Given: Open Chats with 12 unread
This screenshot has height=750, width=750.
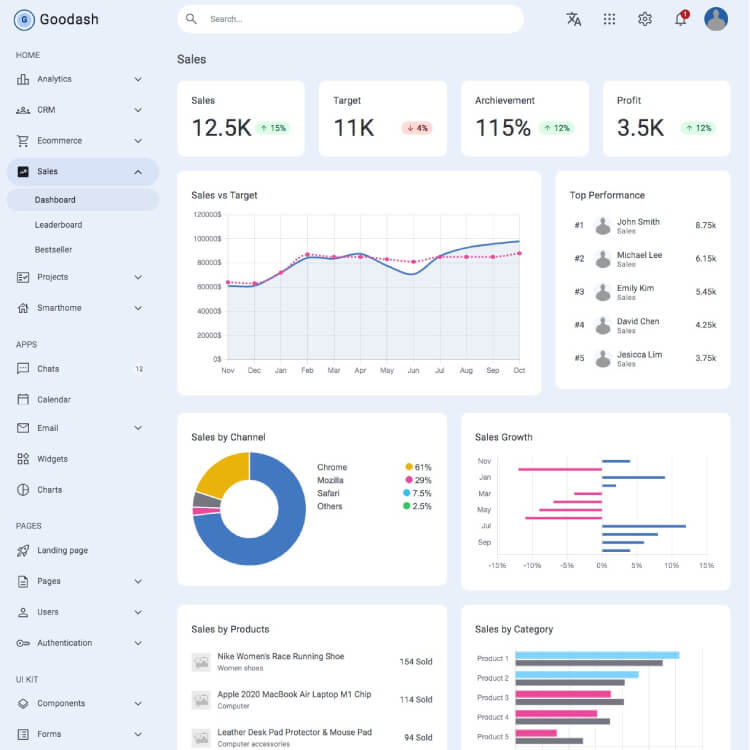Looking at the screenshot, I should (x=48, y=369).
